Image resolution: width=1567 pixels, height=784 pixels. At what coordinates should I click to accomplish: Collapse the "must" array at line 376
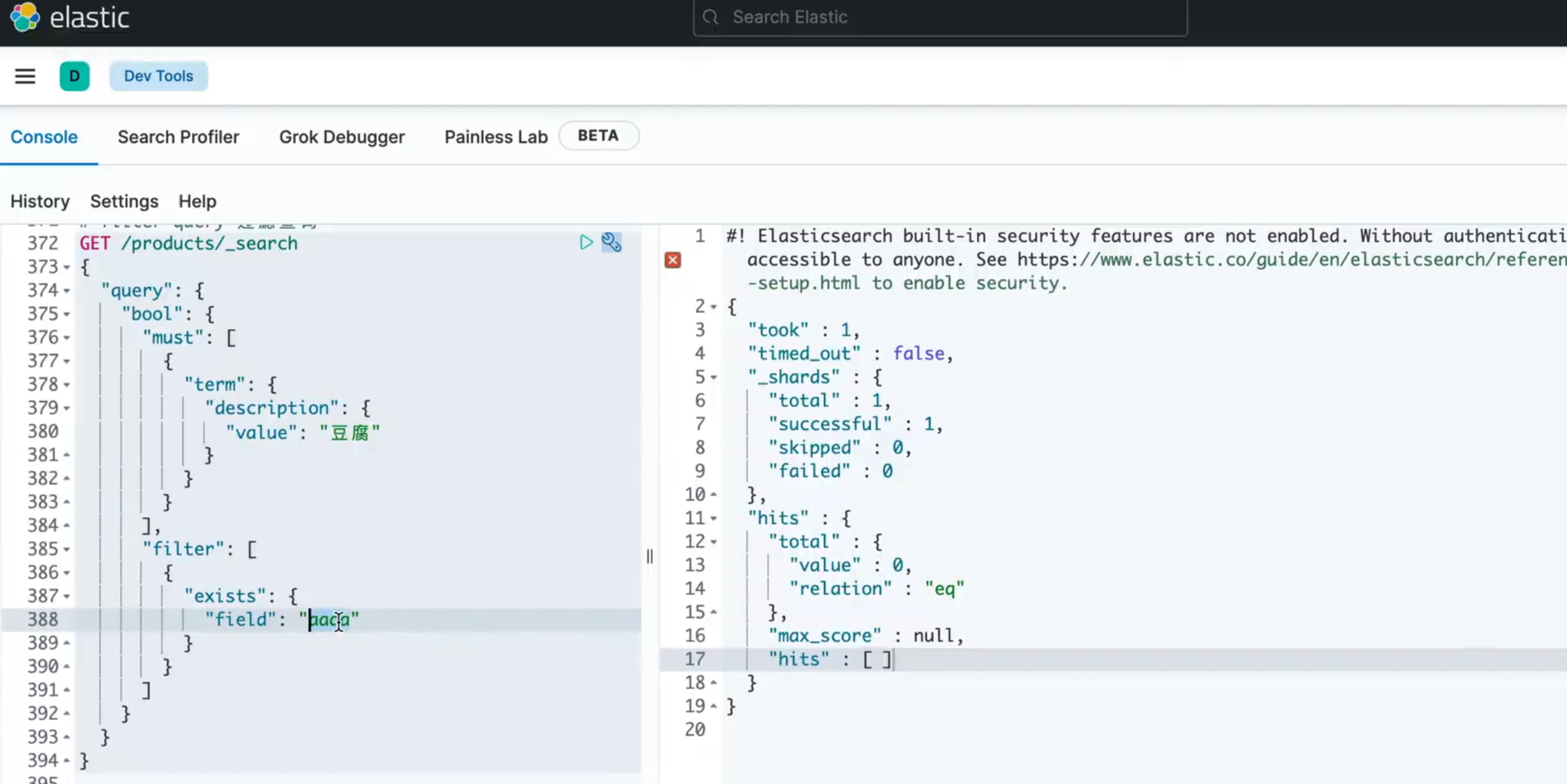point(67,338)
